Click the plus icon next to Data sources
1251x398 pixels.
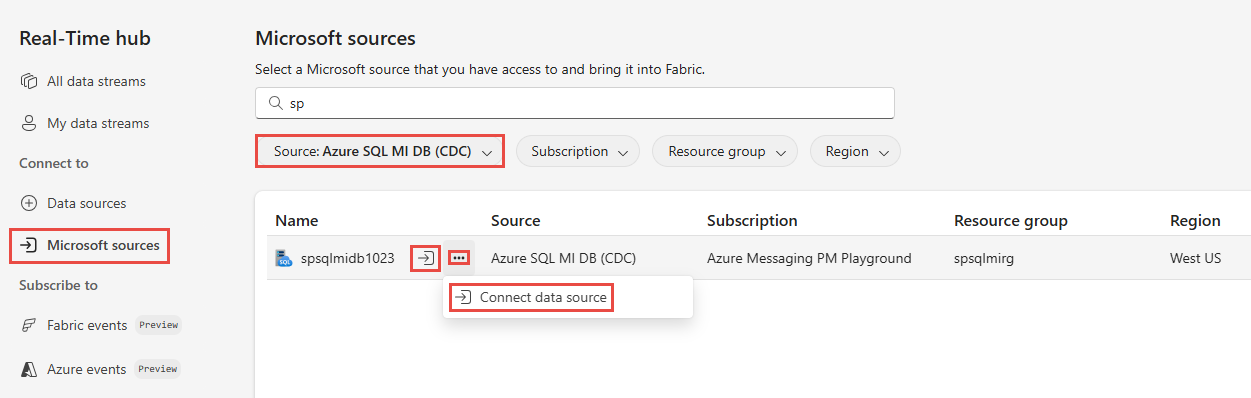pos(29,203)
